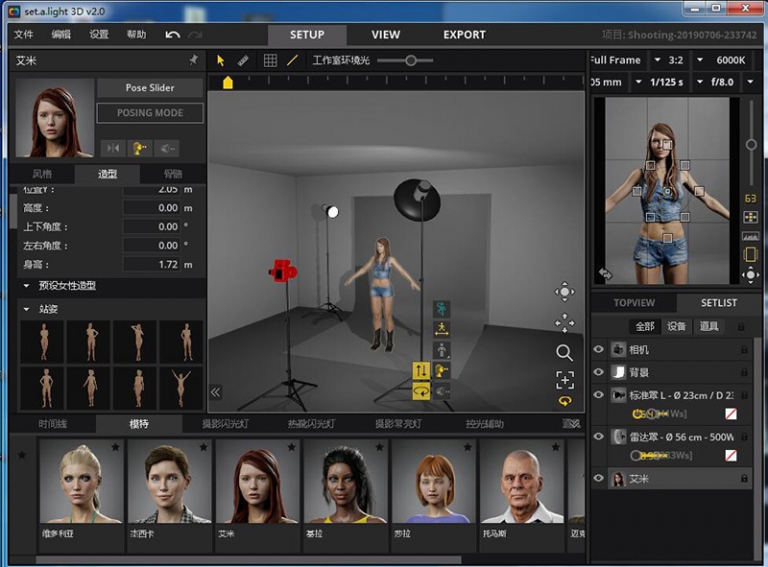Collapse the 站姿 section
The height and width of the screenshot is (567, 768).
tap(26, 309)
